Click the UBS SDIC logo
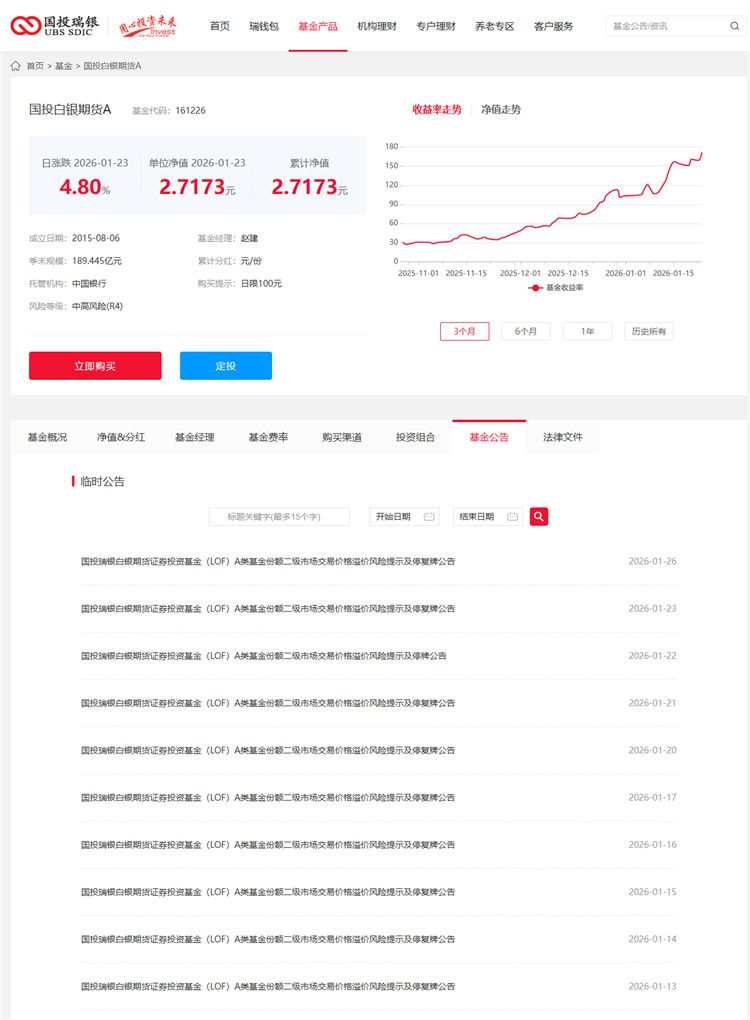The height and width of the screenshot is (1020, 750). (55, 26)
